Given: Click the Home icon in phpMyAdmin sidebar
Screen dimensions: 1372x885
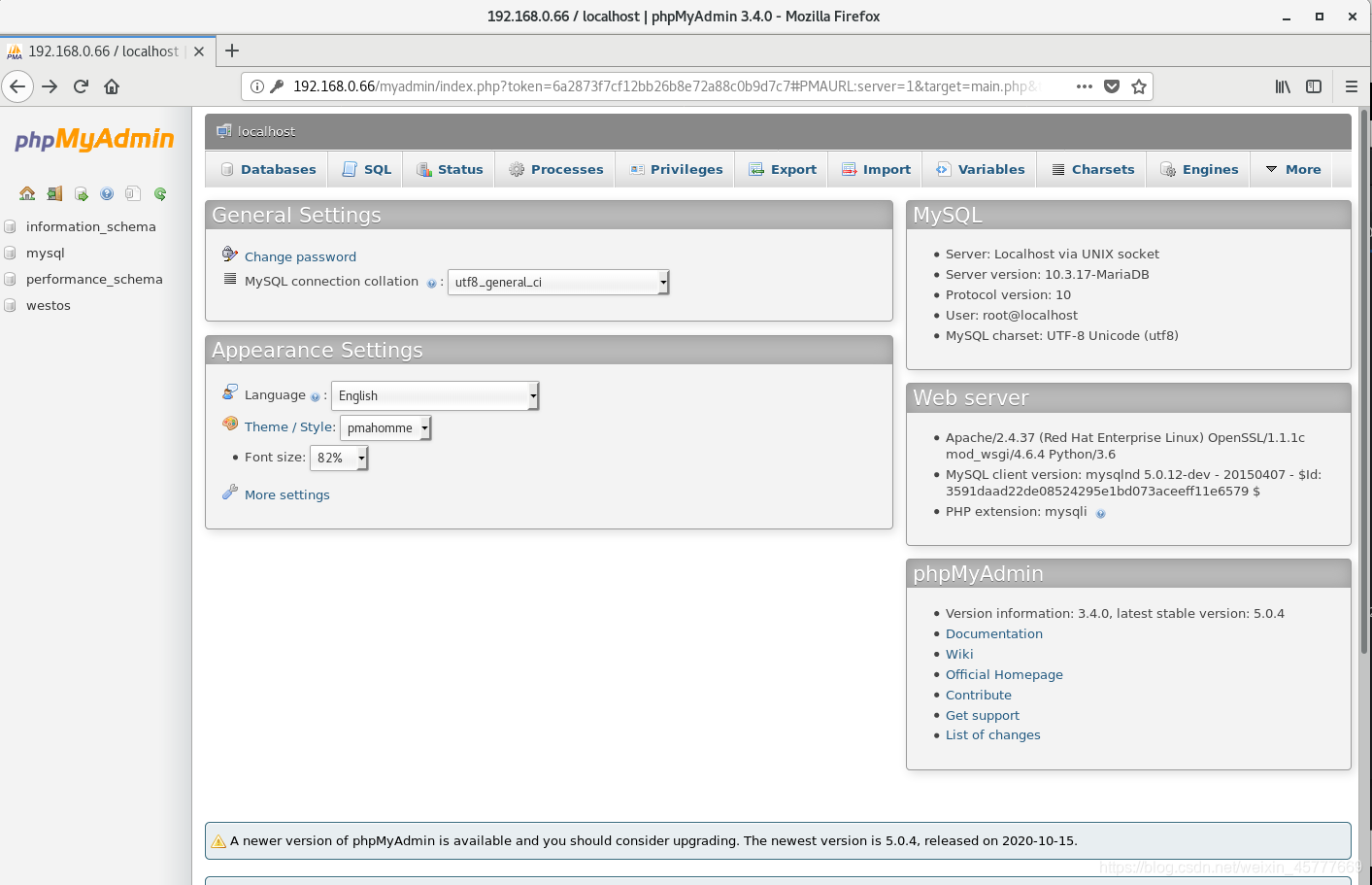Looking at the screenshot, I should 27,193.
